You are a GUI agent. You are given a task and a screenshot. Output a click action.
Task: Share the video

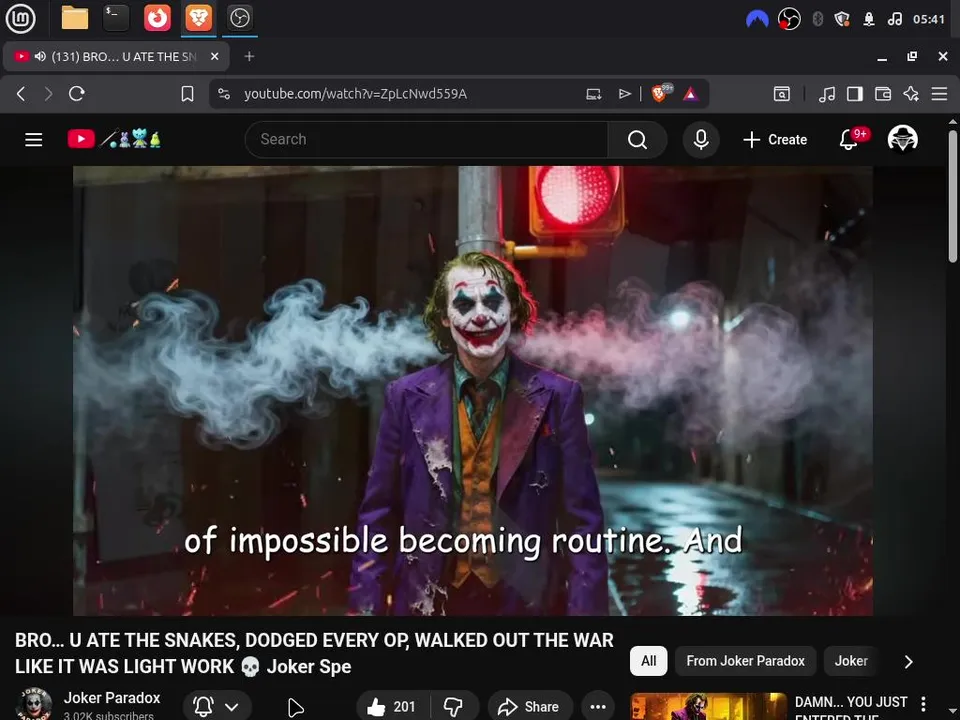(x=530, y=707)
